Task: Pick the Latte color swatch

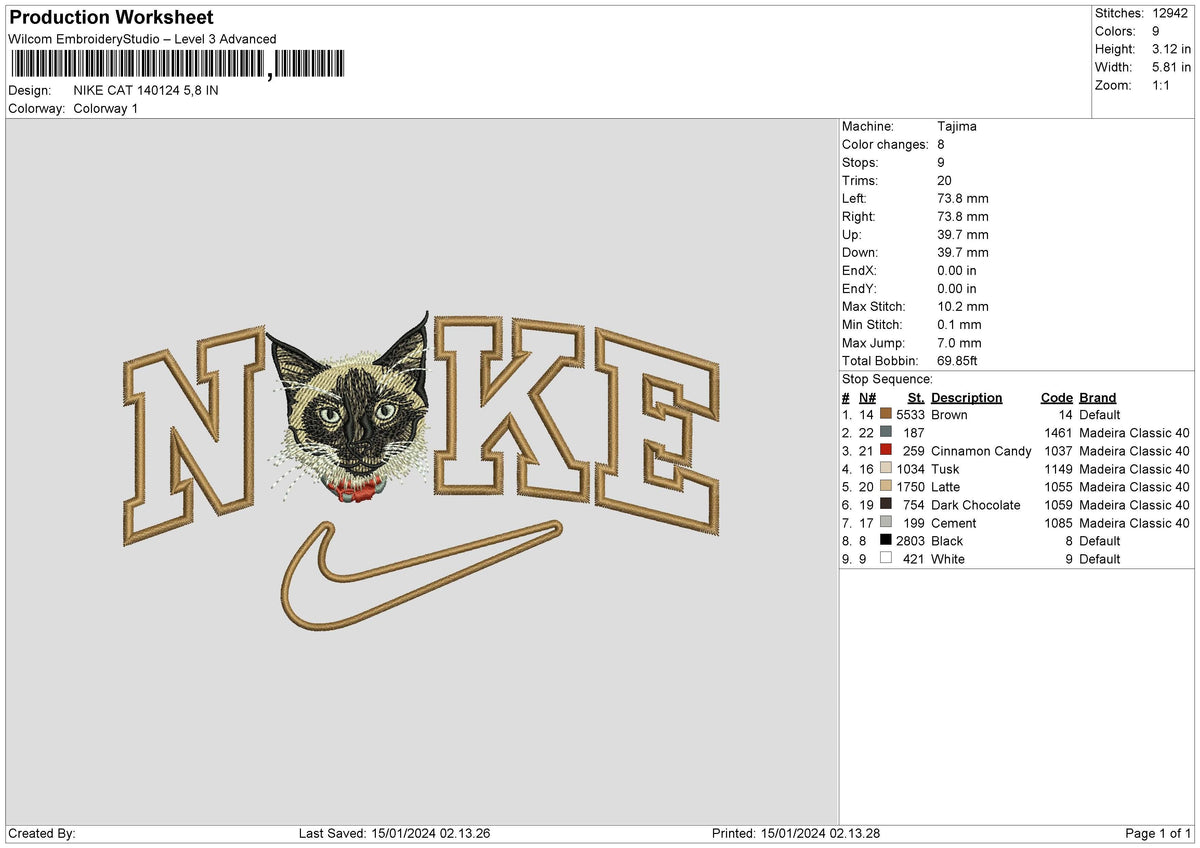Action: coord(885,486)
